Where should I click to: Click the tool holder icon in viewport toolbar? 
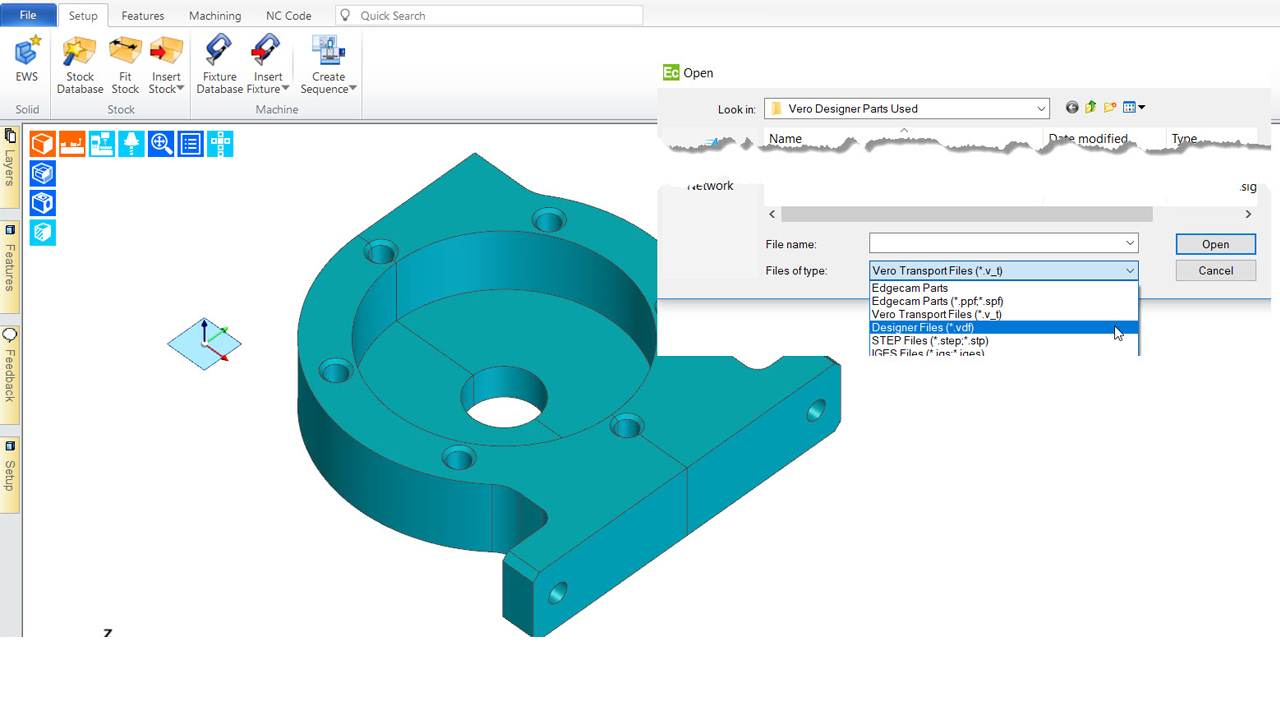click(131, 144)
